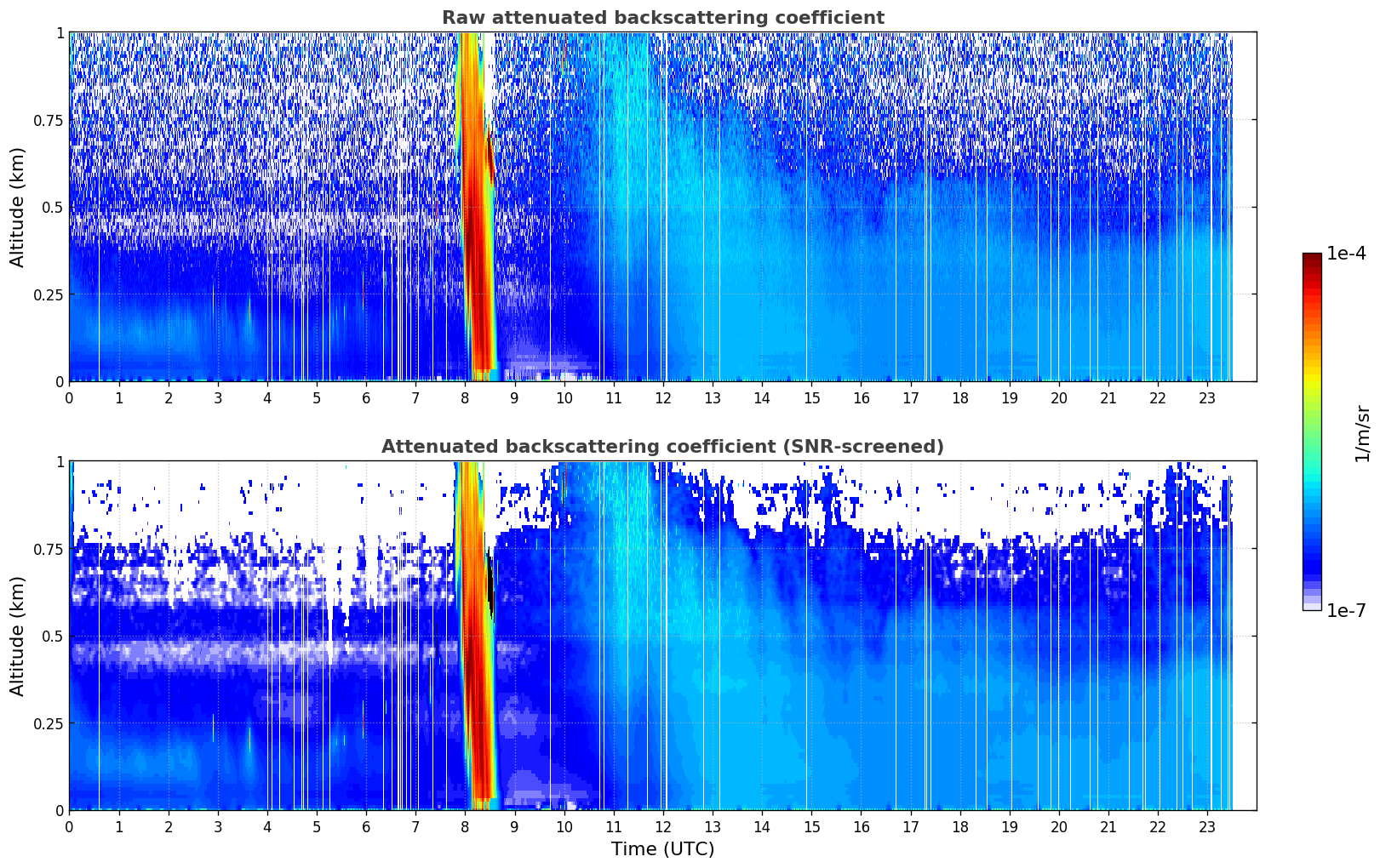Click hour tick 5 under the raw plot

tap(317, 397)
